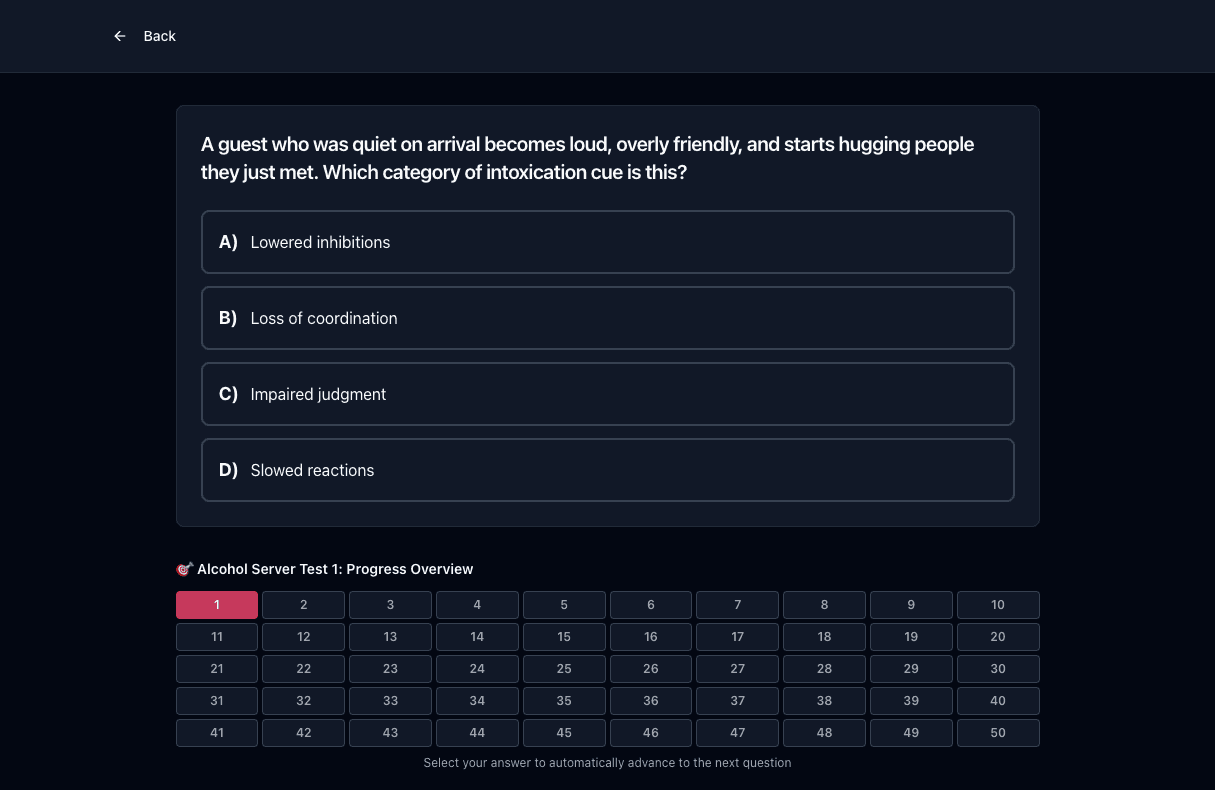Screen dimensions: 1215x790
Task: Open question 10 from the overview
Action: point(998,605)
